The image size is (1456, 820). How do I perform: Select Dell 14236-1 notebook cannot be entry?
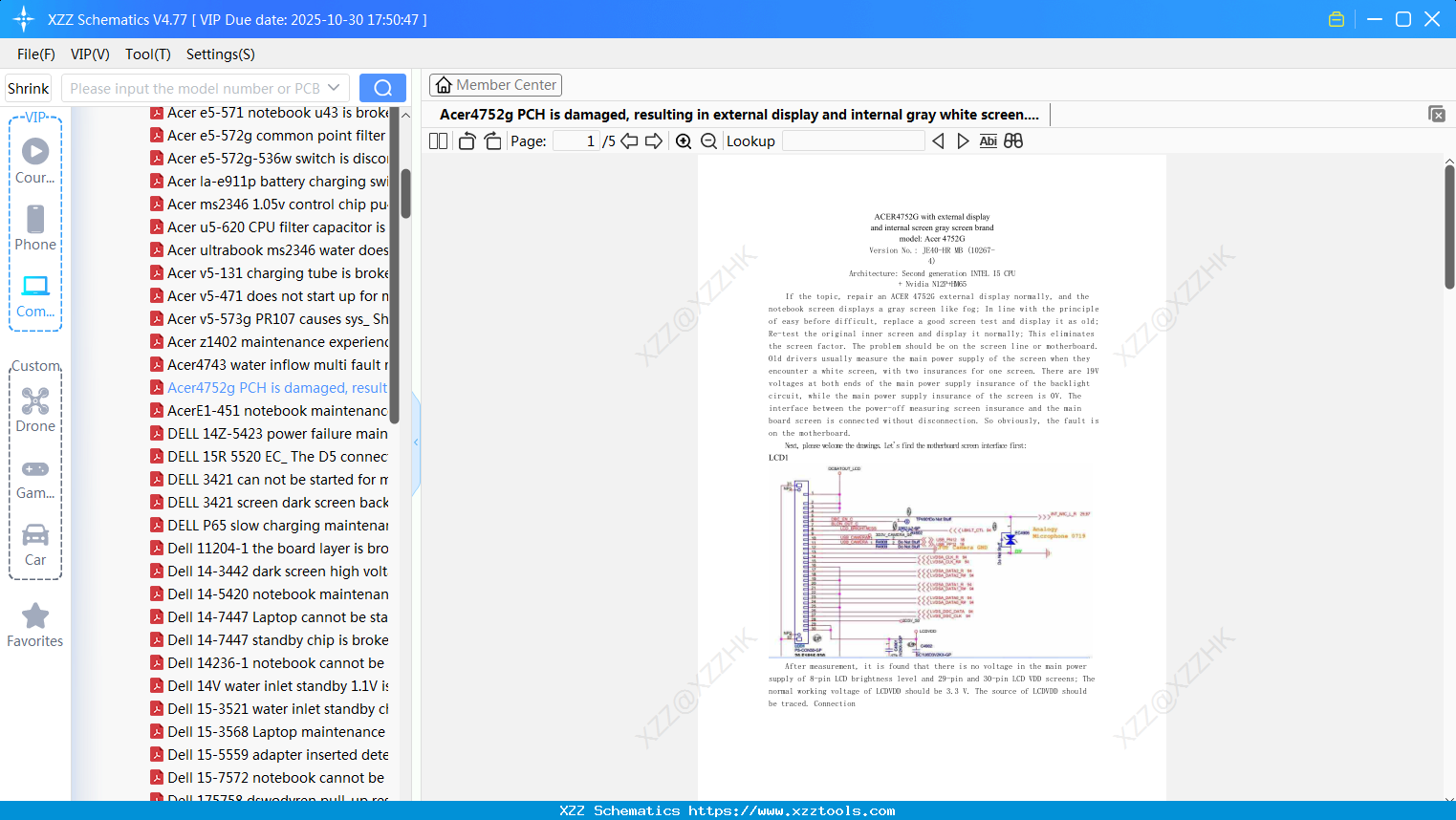pyautogui.click(x=277, y=663)
